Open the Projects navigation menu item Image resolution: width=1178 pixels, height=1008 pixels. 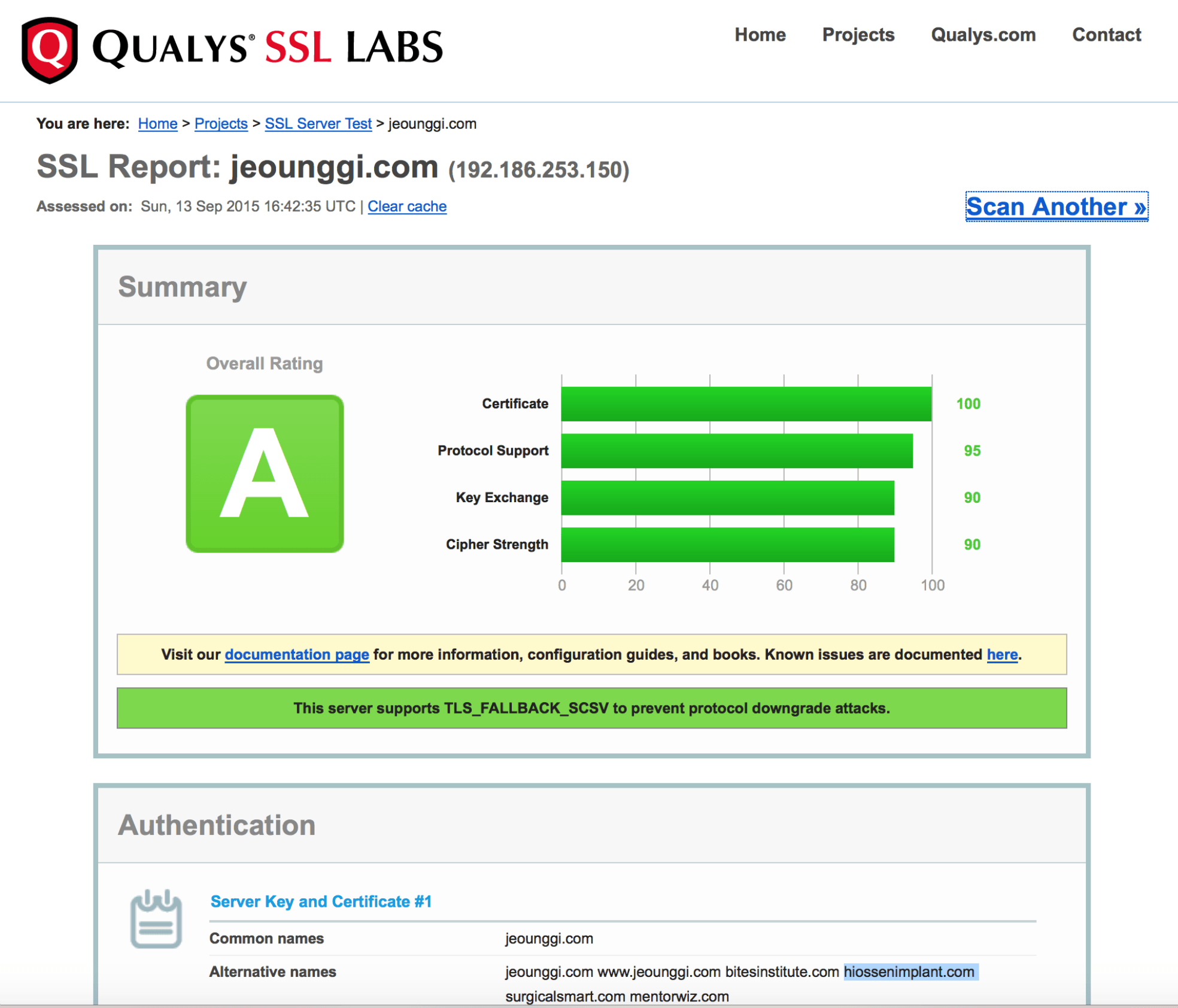858,35
